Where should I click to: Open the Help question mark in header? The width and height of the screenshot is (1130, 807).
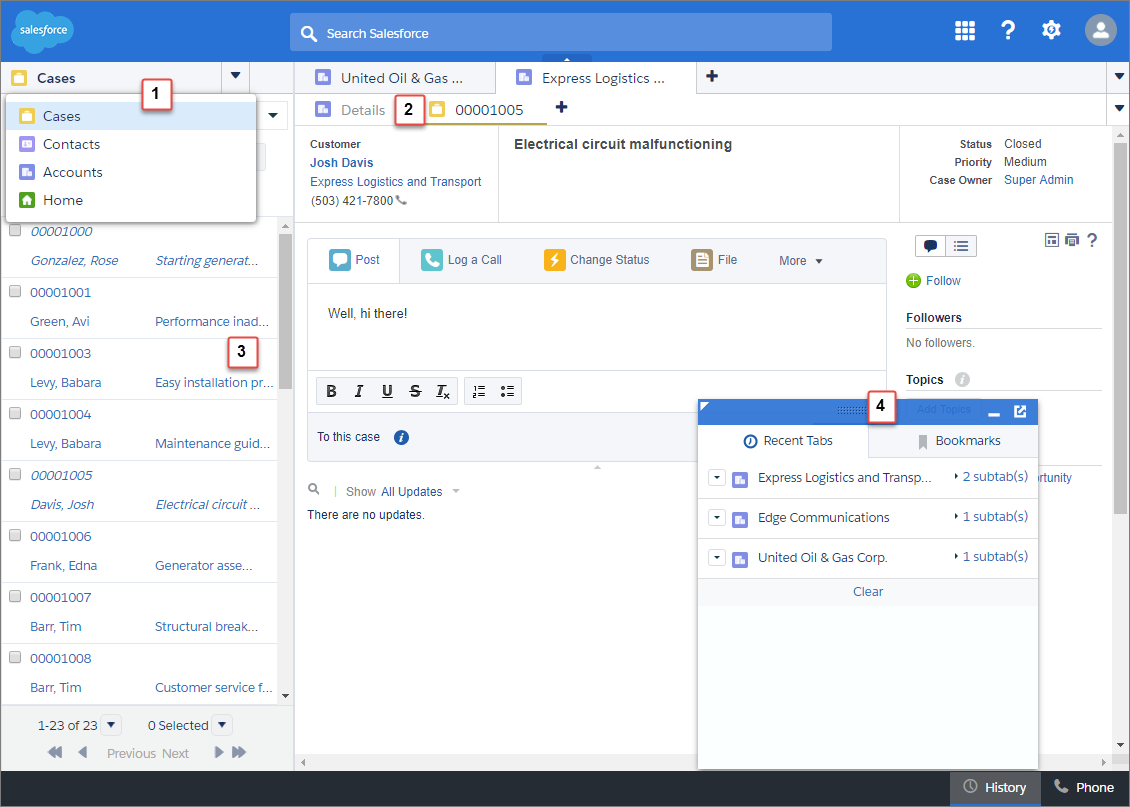1007,30
